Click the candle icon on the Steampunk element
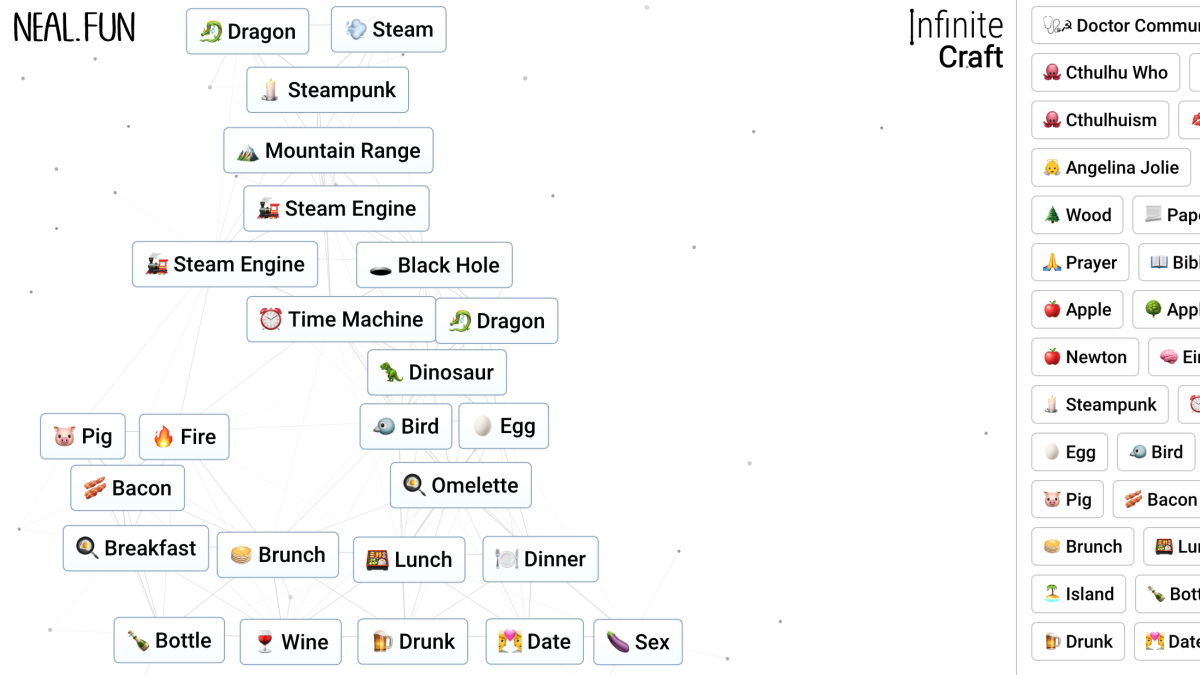The width and height of the screenshot is (1200, 675). 267,90
